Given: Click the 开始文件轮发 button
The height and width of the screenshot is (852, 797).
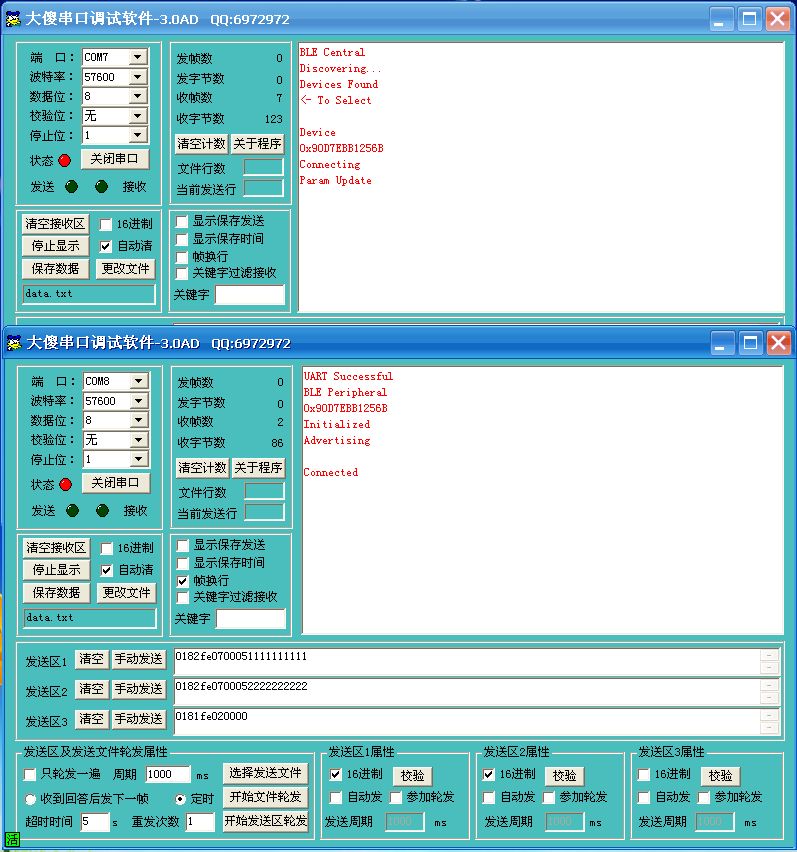Looking at the screenshot, I should (265, 797).
